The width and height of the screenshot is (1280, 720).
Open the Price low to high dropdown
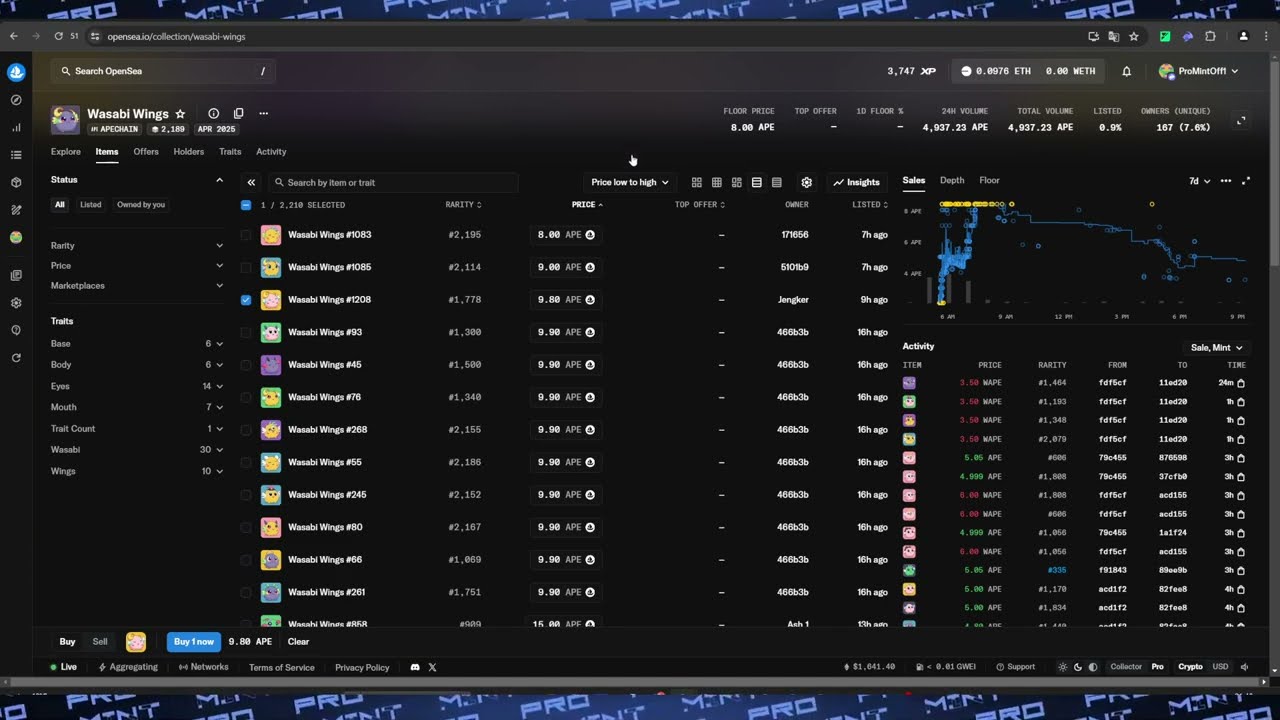630,182
